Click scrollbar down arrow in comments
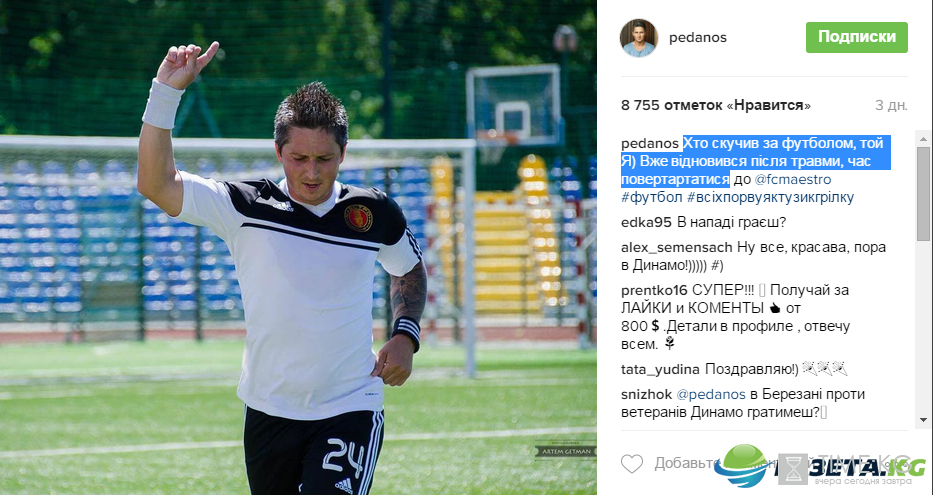This screenshot has height=495, width=933. [x=923, y=419]
